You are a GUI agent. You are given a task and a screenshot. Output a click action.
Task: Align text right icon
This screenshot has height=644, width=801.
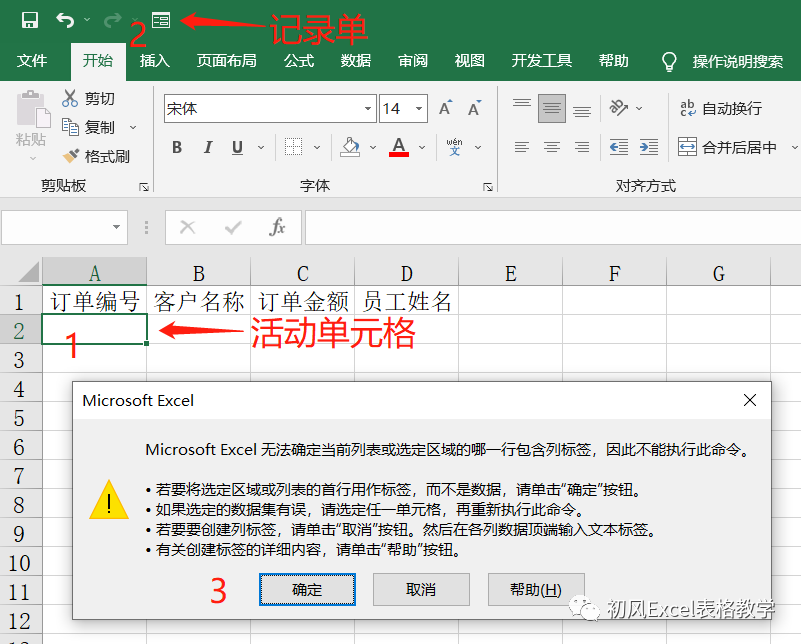click(582, 148)
